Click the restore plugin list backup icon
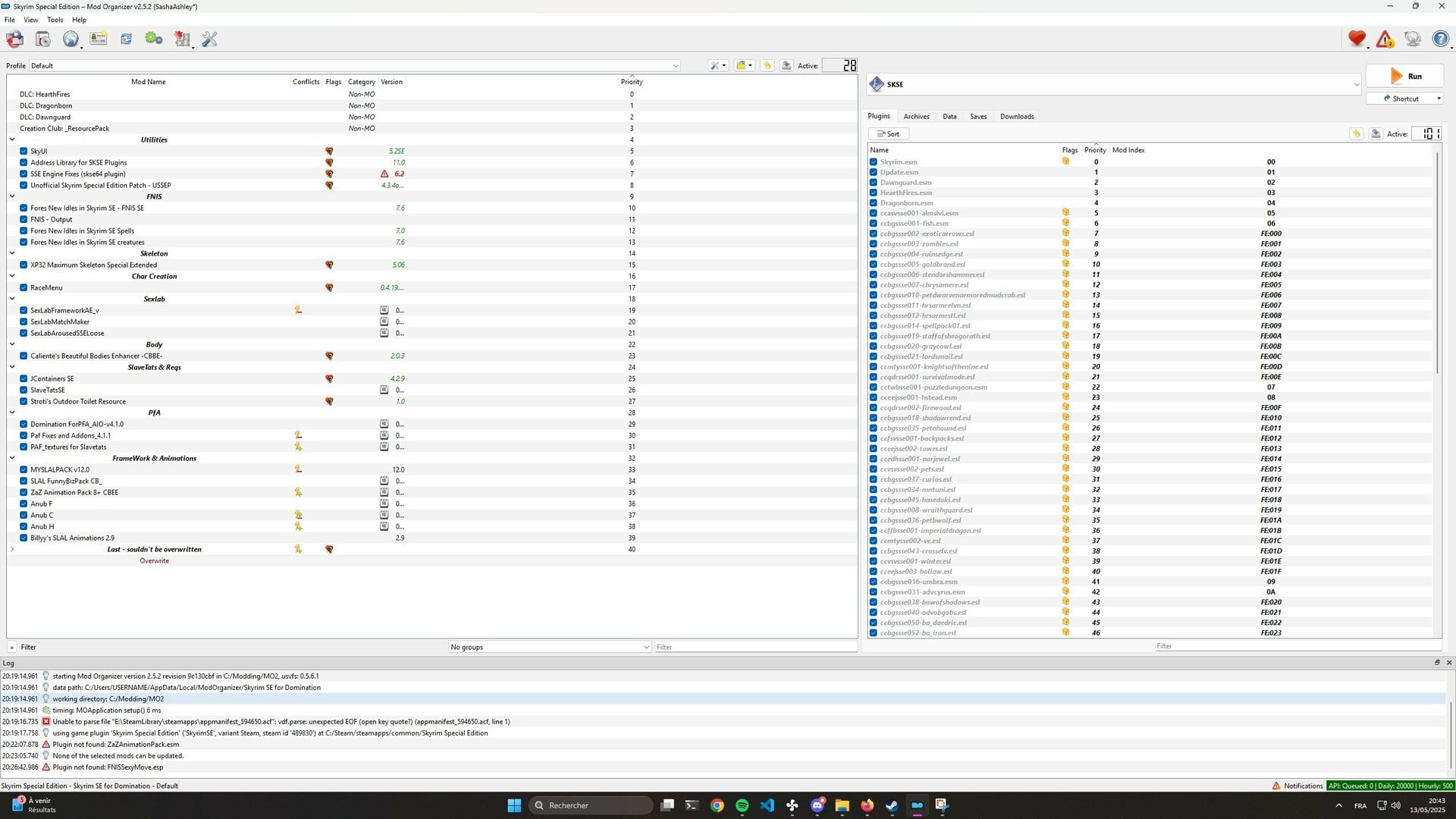 1356,133
